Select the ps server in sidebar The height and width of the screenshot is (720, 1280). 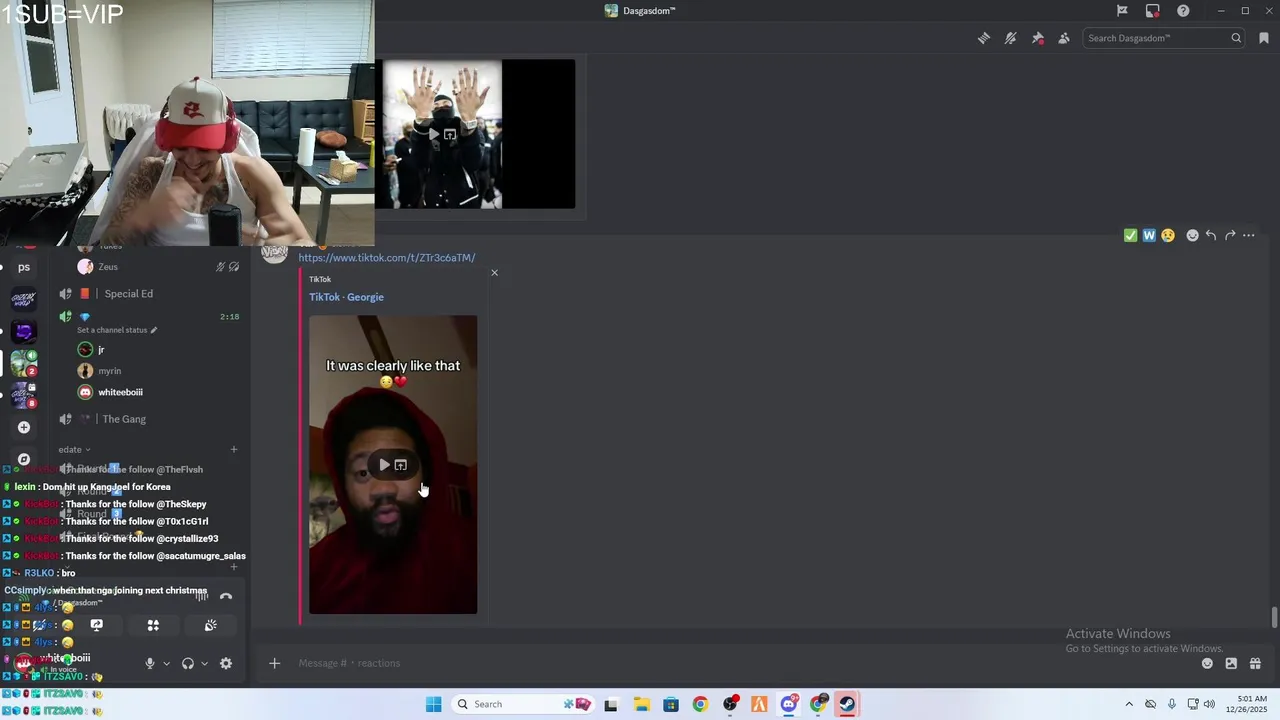[x=24, y=267]
